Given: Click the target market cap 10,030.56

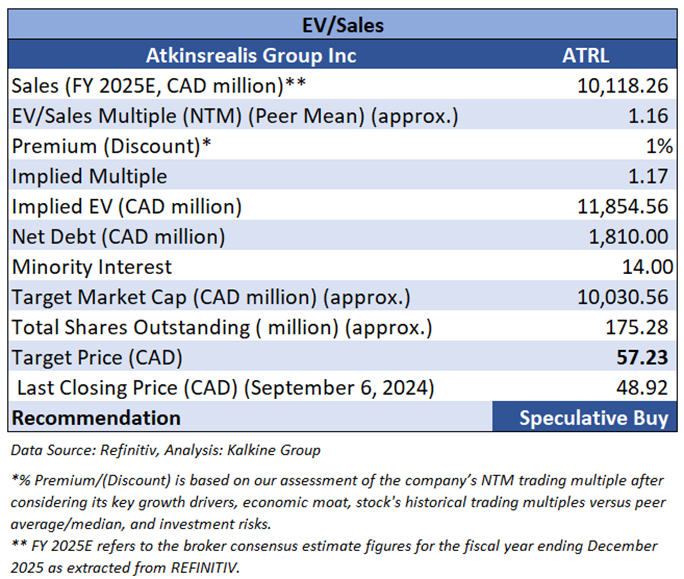Looking at the screenshot, I should [x=622, y=297].
